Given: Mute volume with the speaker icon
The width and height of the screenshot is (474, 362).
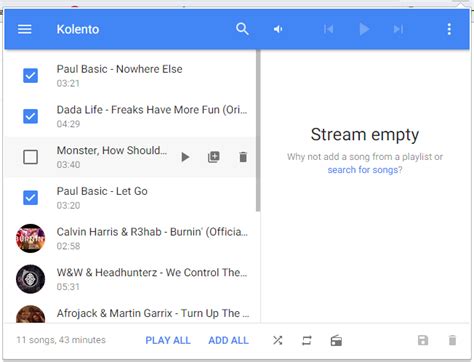Looking at the screenshot, I should coord(278,29).
